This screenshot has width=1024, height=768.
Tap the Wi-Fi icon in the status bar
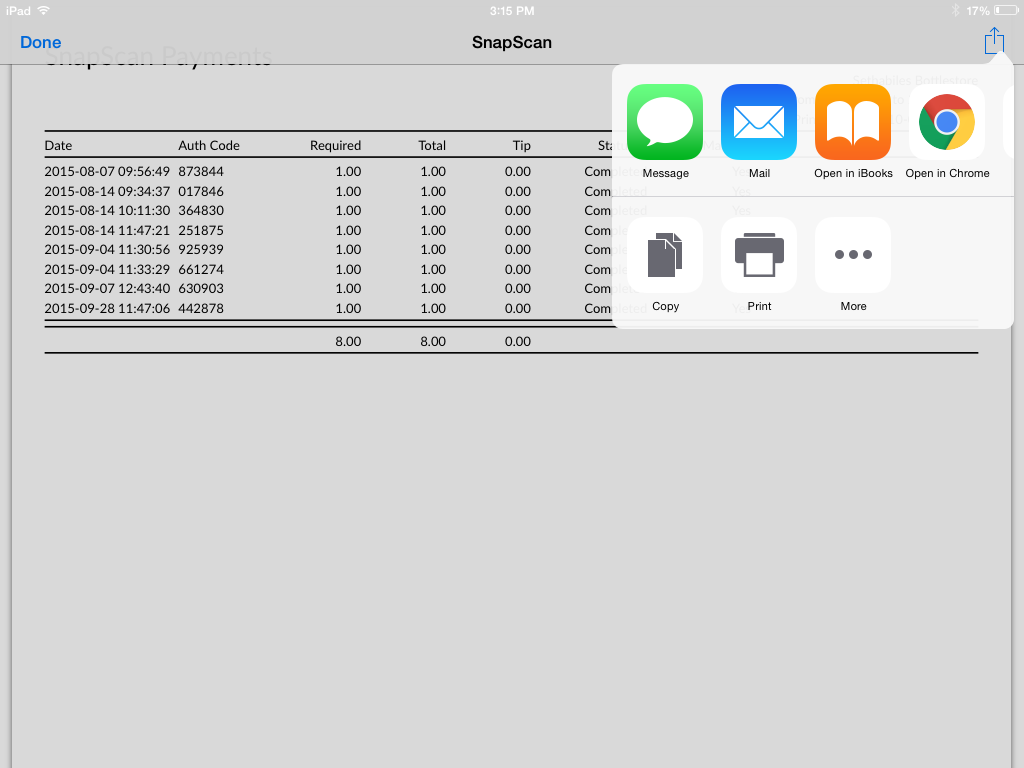click(x=44, y=10)
